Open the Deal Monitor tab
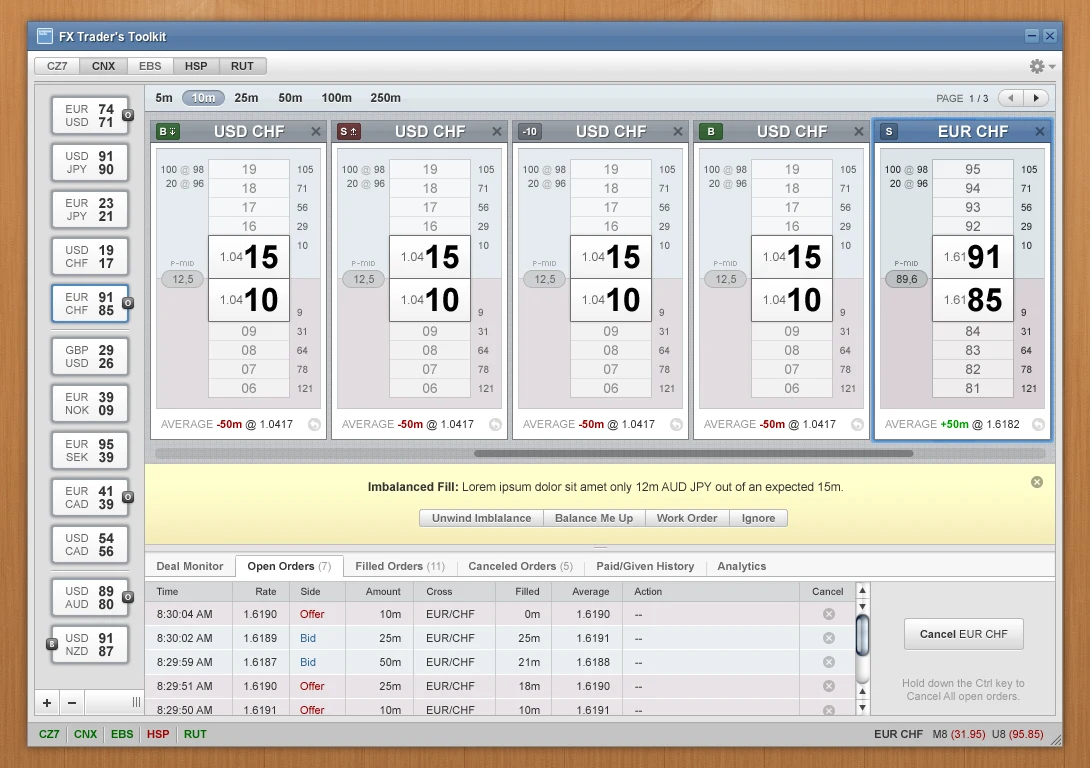This screenshot has width=1090, height=768. pyautogui.click(x=190, y=566)
